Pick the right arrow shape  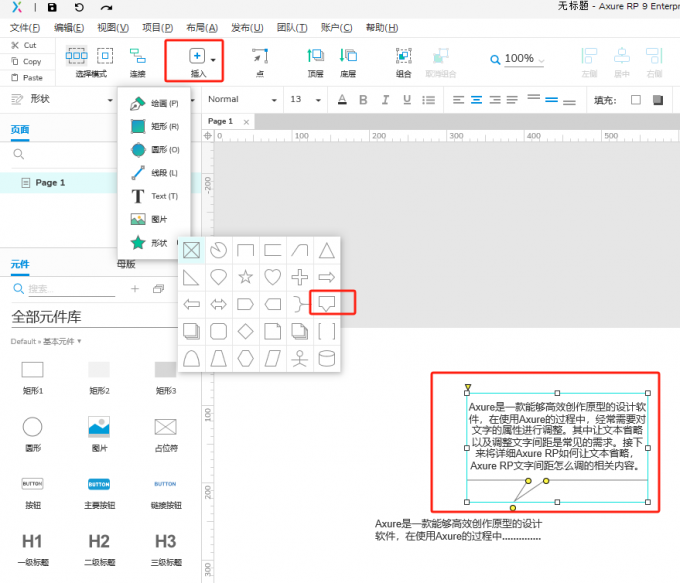(x=327, y=277)
